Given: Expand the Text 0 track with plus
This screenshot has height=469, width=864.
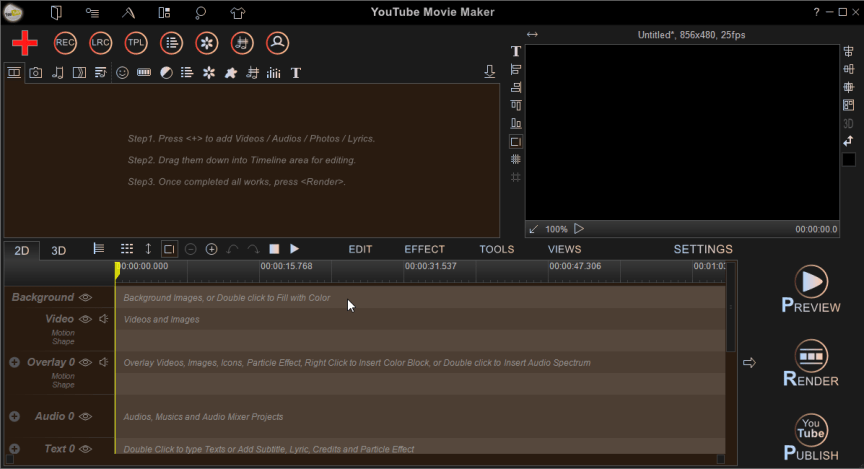Looking at the screenshot, I should point(14,449).
